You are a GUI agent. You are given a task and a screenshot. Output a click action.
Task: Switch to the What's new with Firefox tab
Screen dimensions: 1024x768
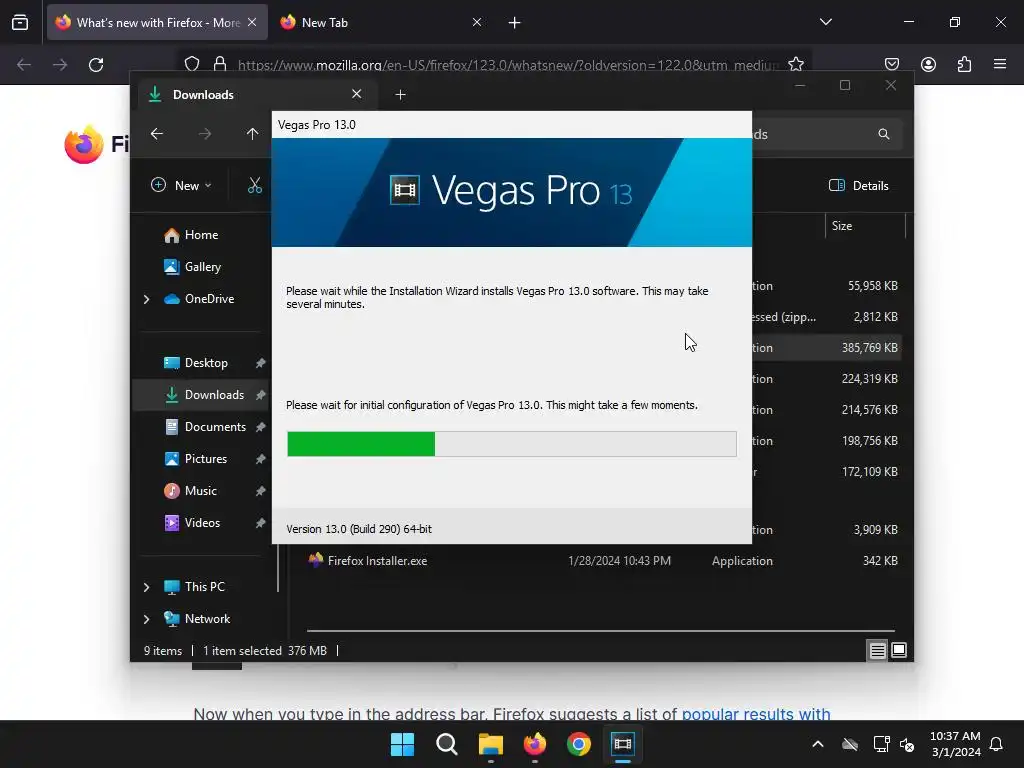tap(157, 22)
